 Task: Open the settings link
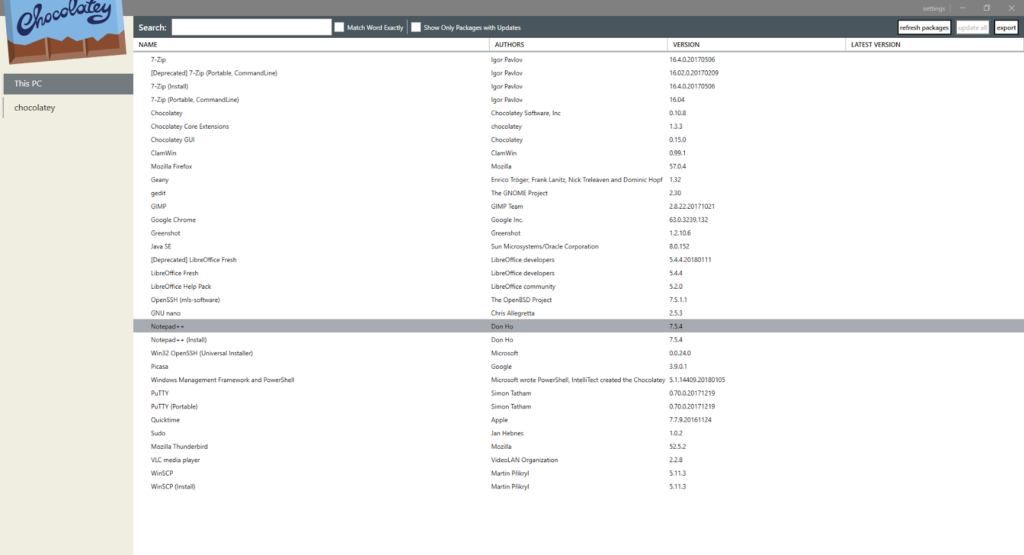[934, 8]
